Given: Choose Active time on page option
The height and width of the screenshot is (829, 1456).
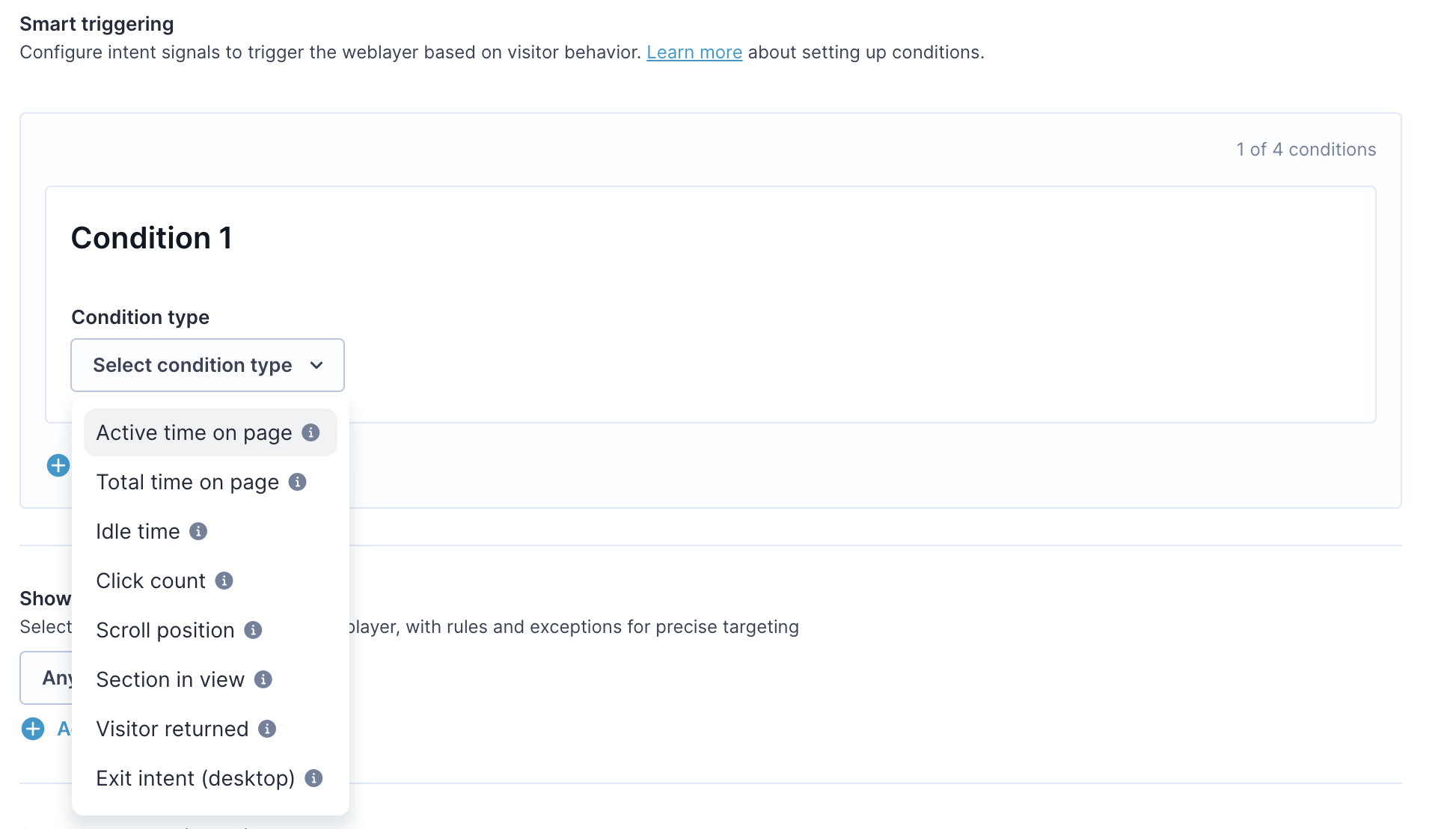Looking at the screenshot, I should tap(210, 432).
